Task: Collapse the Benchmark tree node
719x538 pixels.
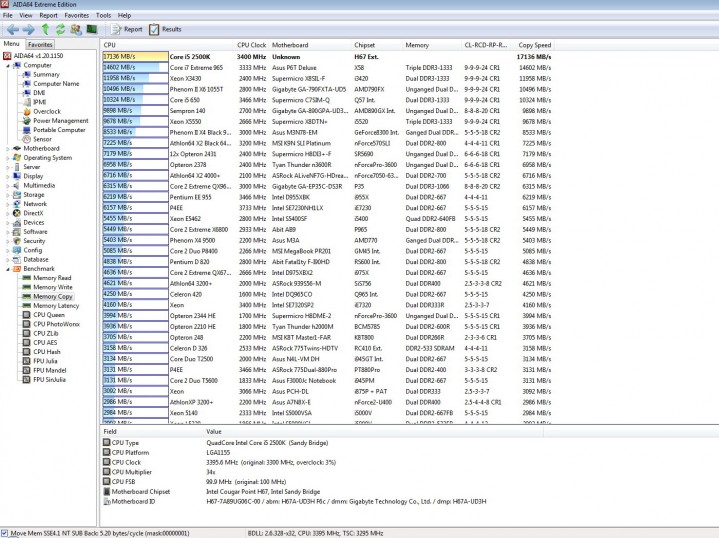Action: coord(8,269)
